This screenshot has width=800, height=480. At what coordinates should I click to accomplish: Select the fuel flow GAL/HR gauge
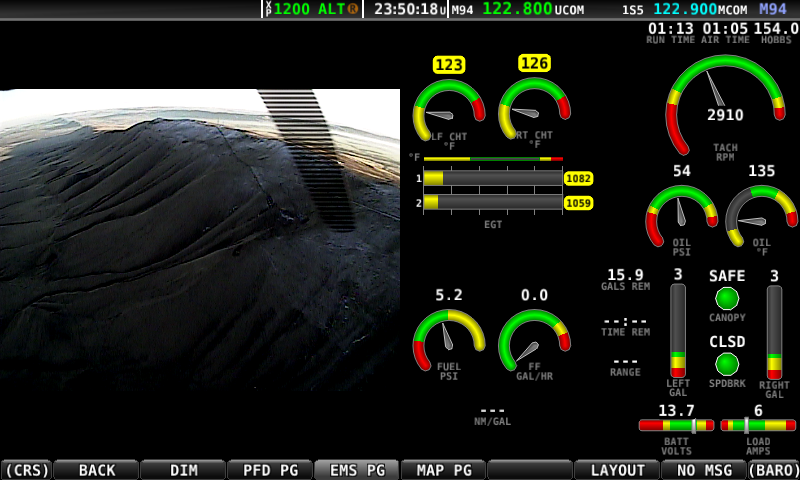click(x=534, y=342)
